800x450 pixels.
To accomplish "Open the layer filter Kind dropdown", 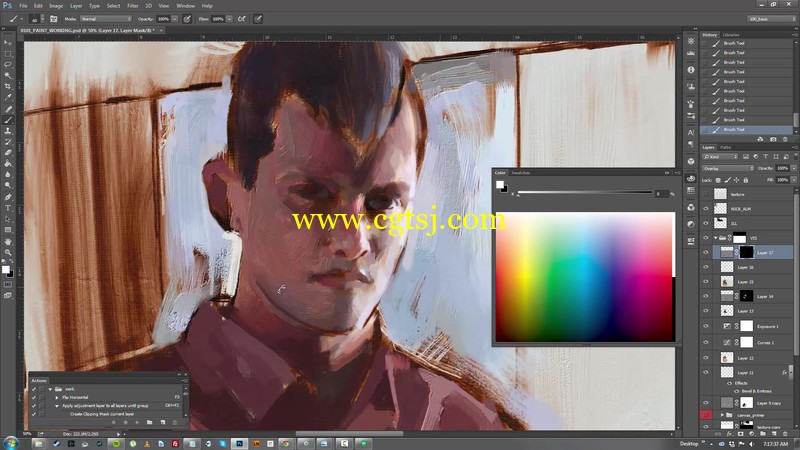I will pyautogui.click(x=720, y=157).
